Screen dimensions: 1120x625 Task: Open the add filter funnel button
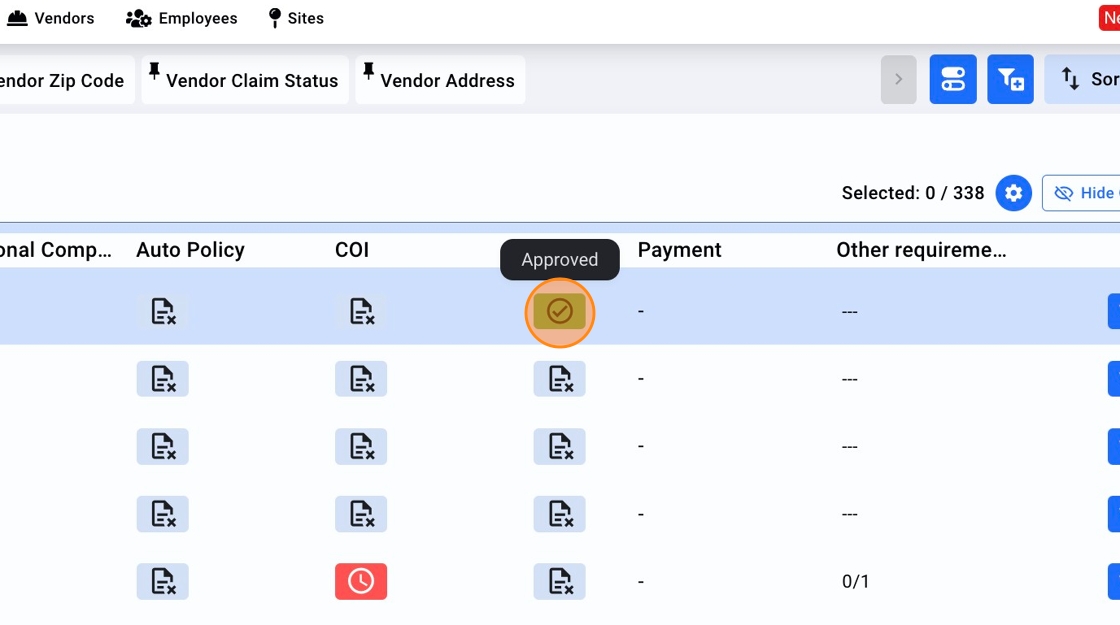click(x=1010, y=80)
